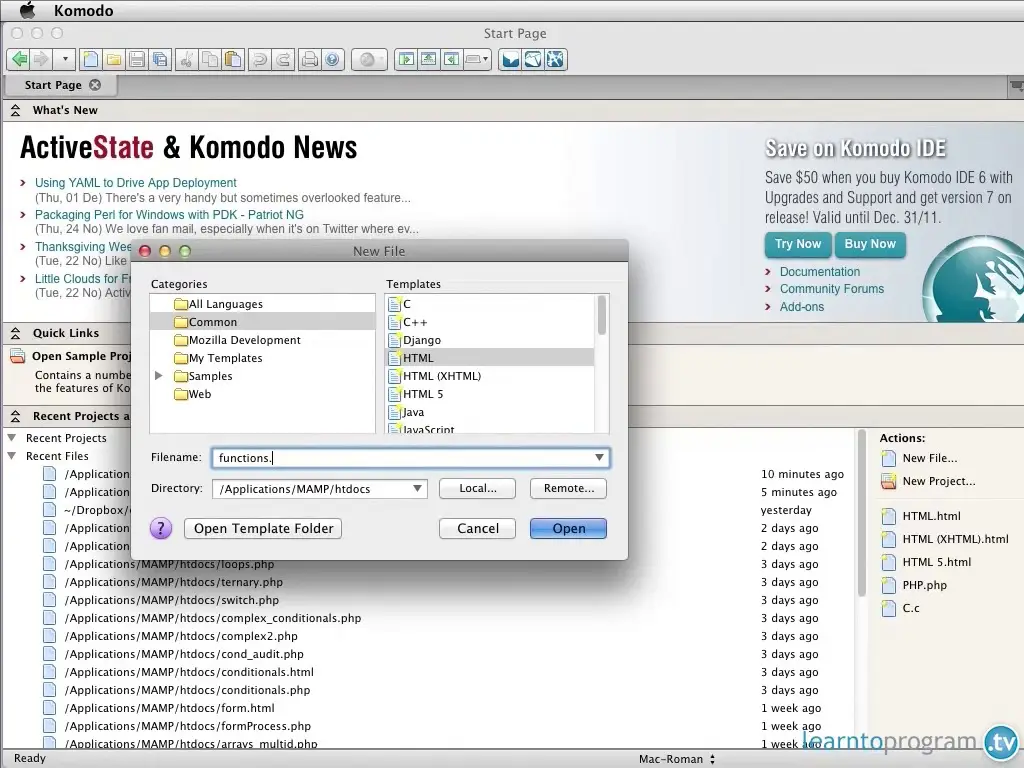Viewport: 1024px width, 768px height.
Task: Click the Open File folder toolbar icon
Action: pos(114,59)
